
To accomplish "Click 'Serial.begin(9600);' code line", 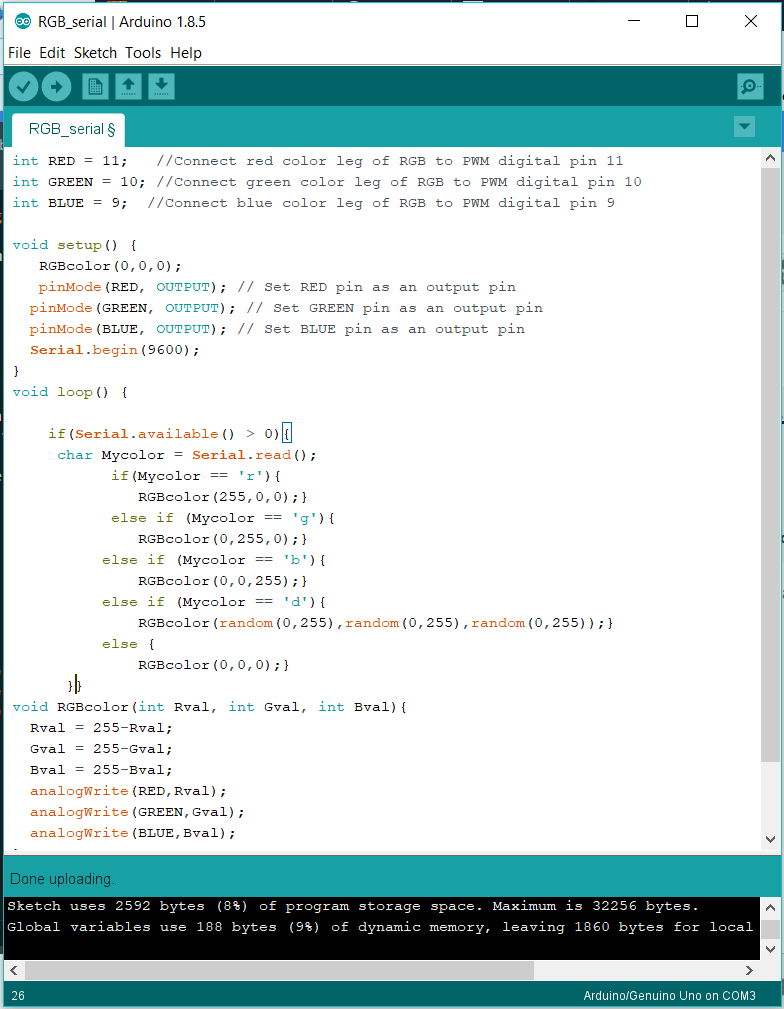I will pos(115,350).
